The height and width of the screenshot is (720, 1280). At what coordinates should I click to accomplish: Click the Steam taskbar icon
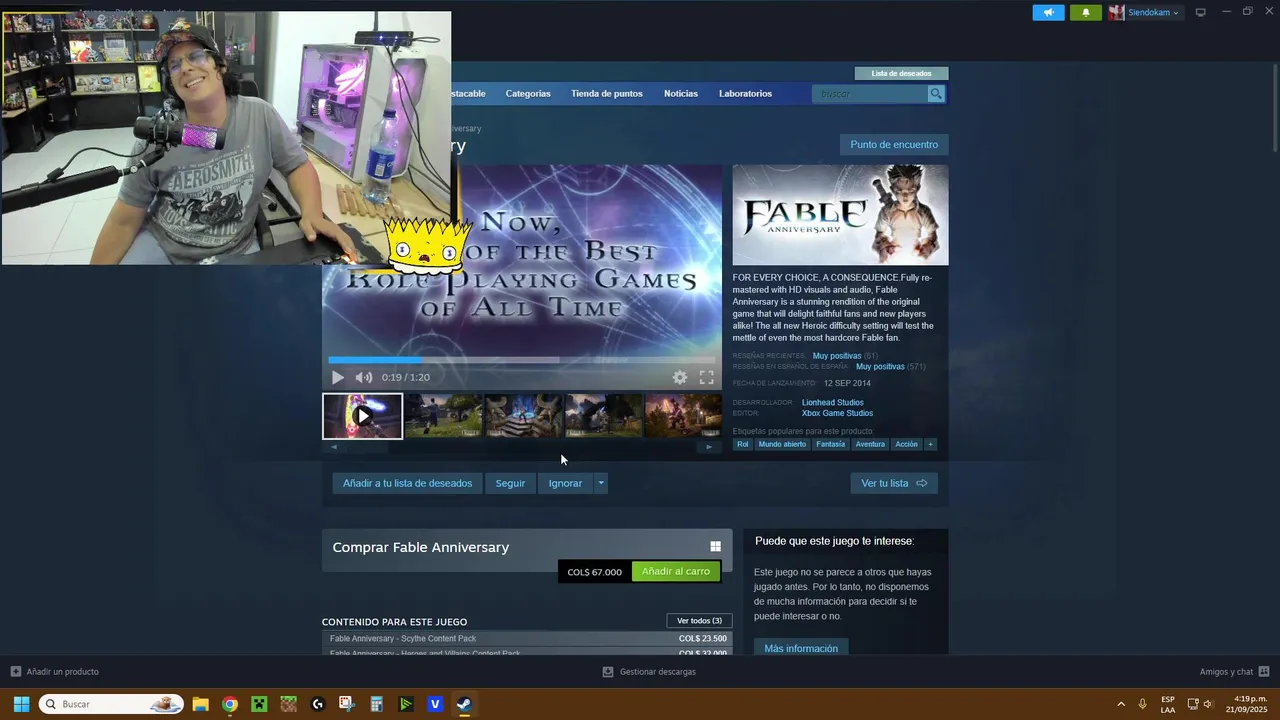[x=464, y=704]
